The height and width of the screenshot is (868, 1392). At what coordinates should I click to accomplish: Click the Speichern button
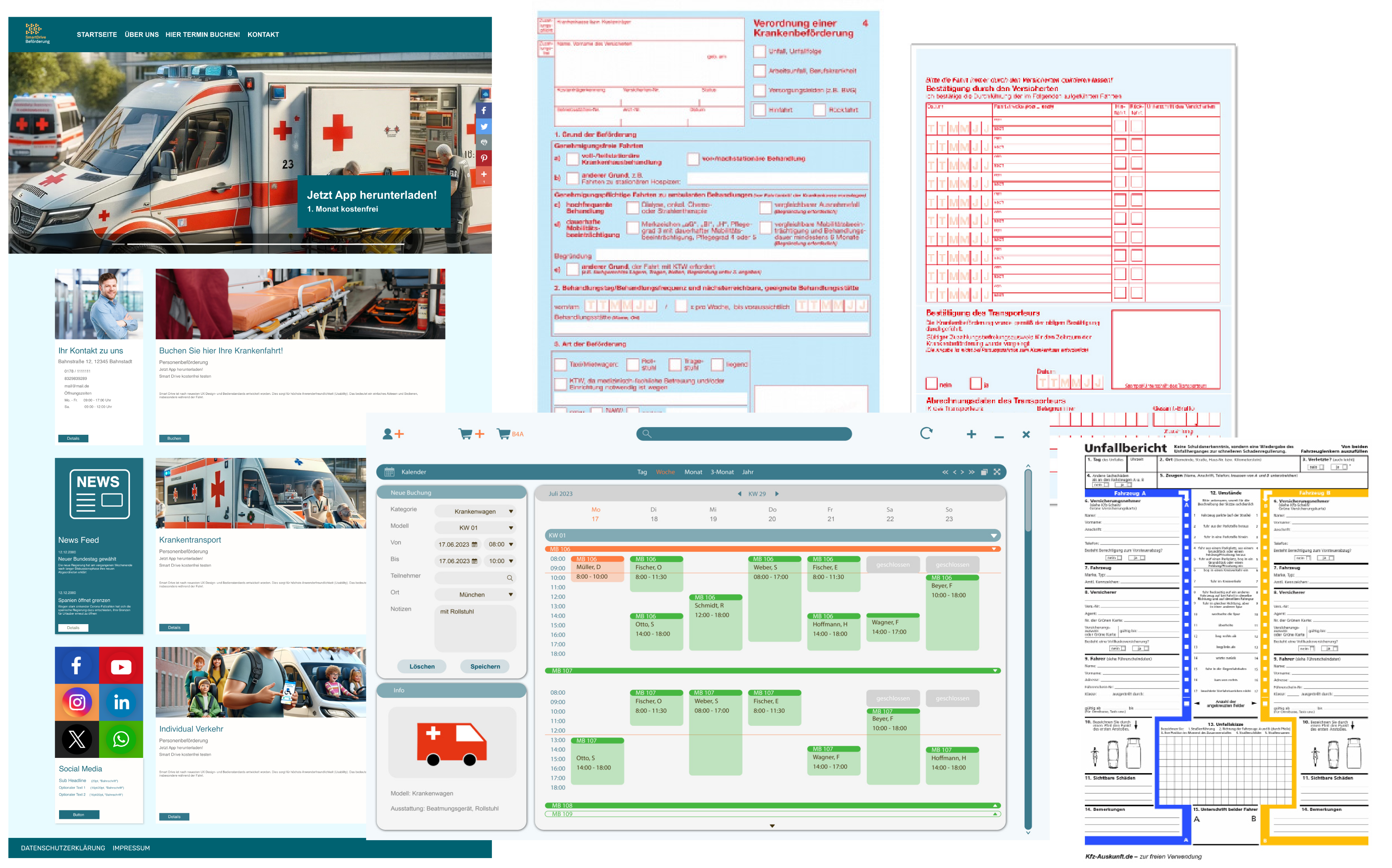485,666
